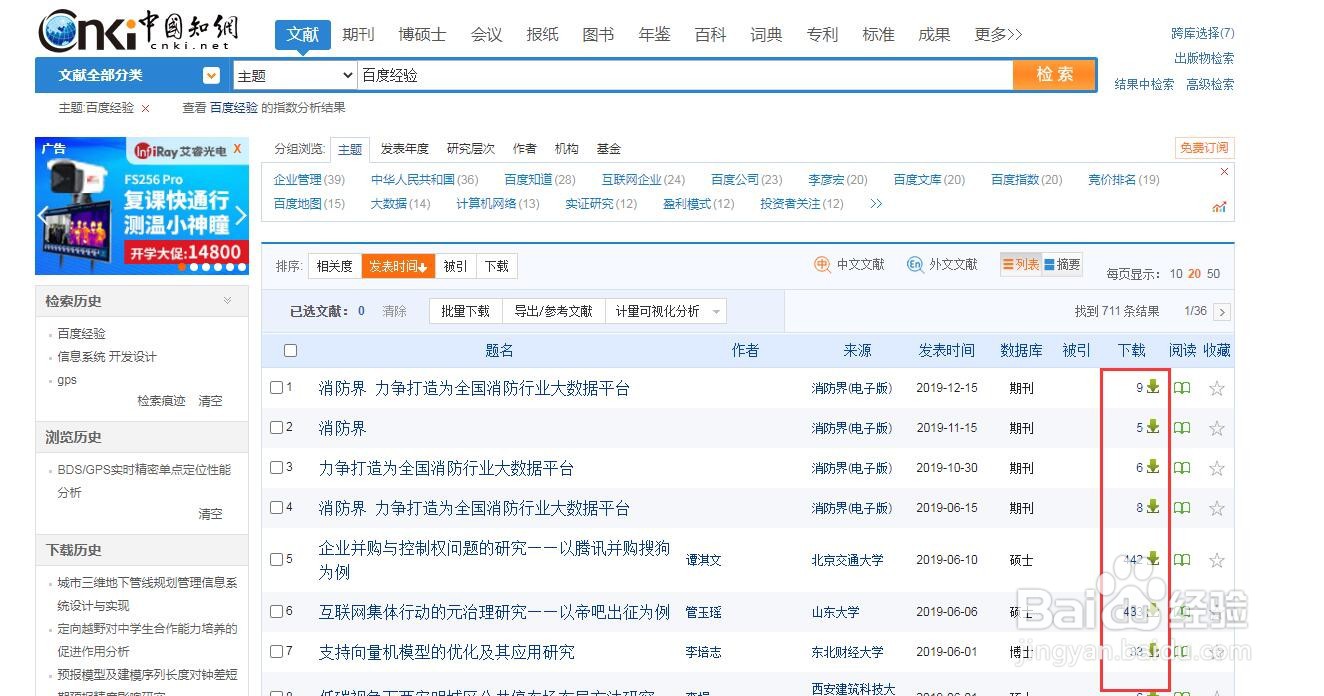Open the 发表年度 grouping tab
1324x696 pixels.
(404, 148)
